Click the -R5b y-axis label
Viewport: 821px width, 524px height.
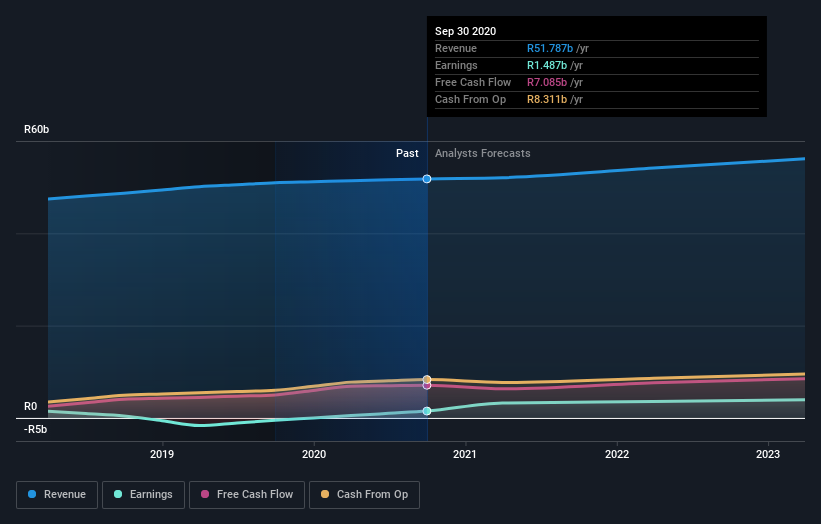tap(35, 429)
